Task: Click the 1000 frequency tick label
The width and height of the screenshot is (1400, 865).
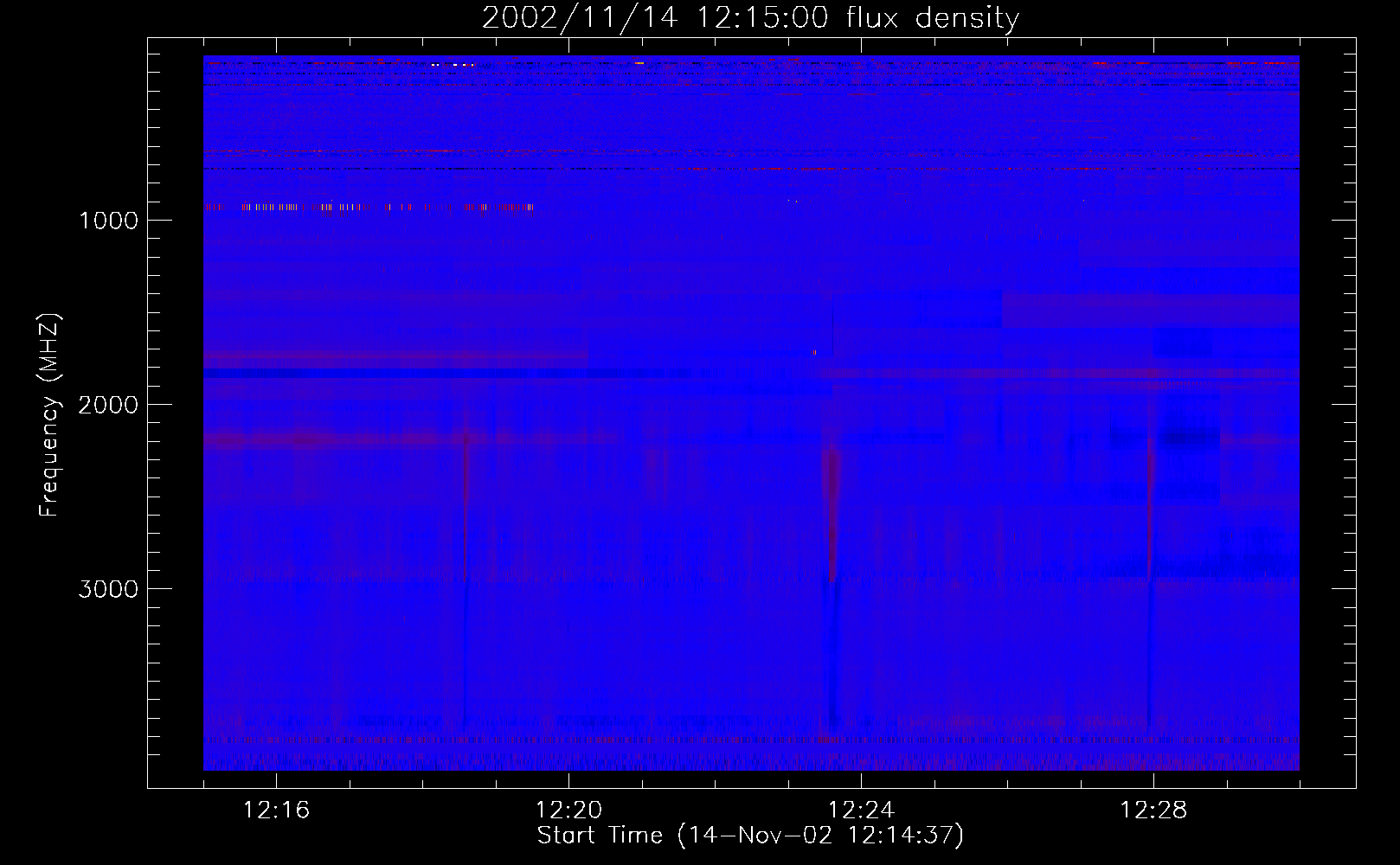Action: (108, 221)
